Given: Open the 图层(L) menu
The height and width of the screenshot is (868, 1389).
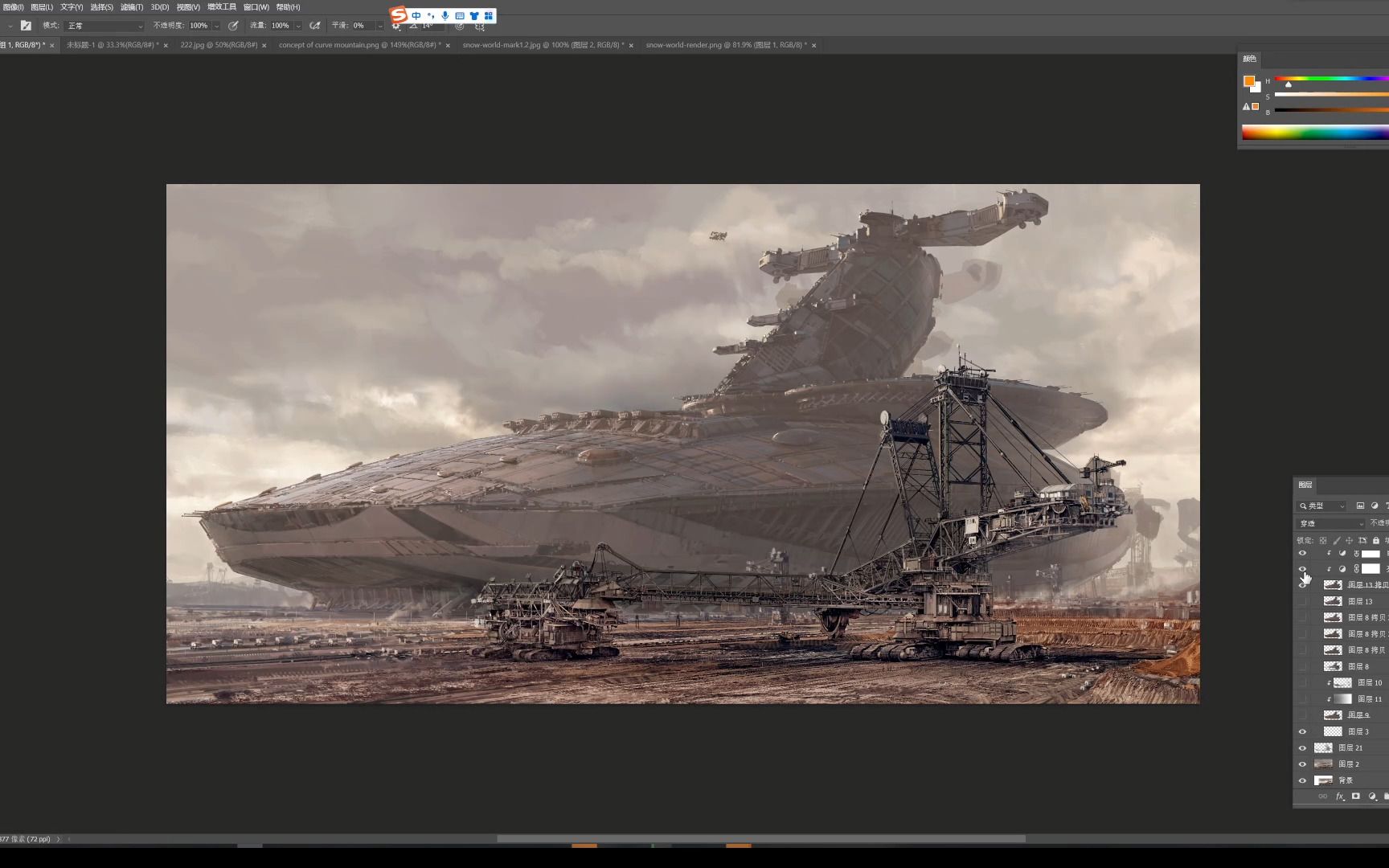Looking at the screenshot, I should click(x=42, y=7).
